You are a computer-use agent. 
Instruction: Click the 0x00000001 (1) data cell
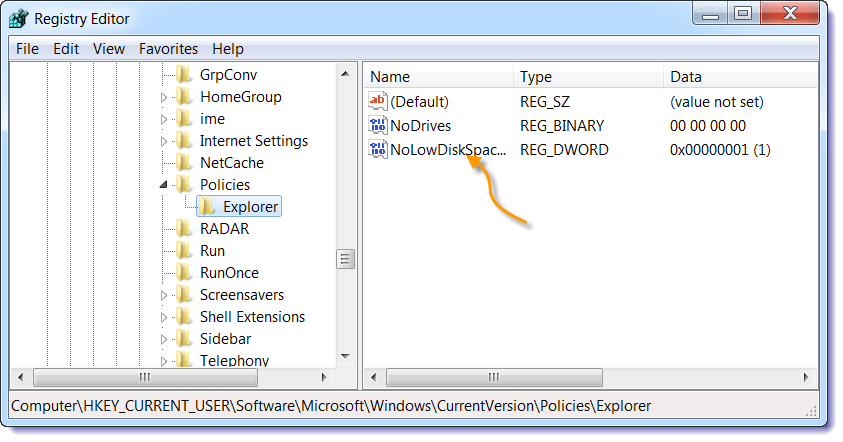(x=720, y=149)
